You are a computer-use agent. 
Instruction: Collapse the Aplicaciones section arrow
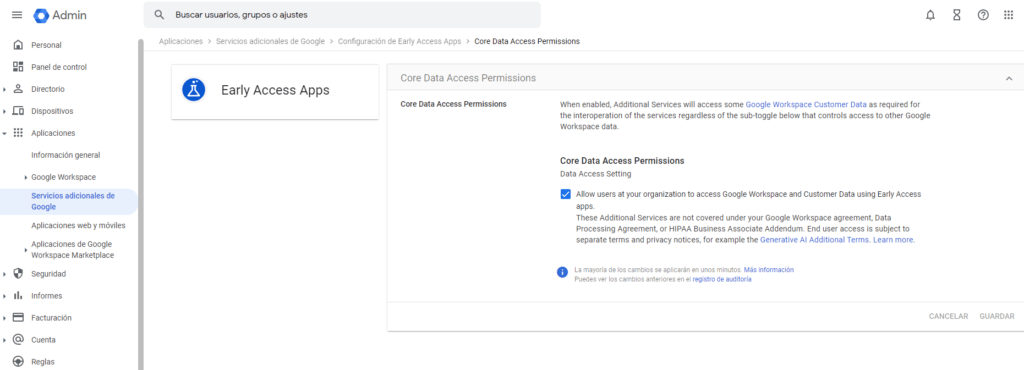(x=5, y=133)
